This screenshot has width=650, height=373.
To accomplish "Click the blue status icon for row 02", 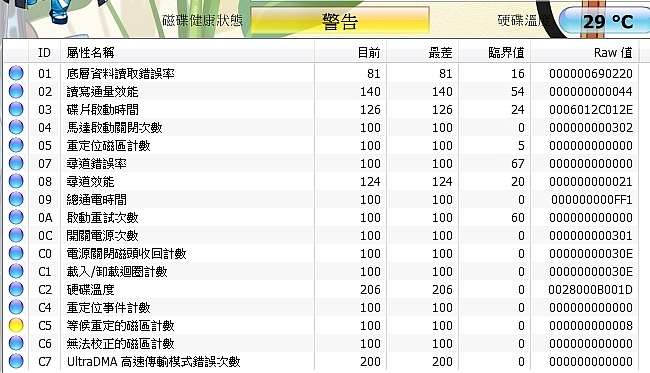I will point(16,91).
